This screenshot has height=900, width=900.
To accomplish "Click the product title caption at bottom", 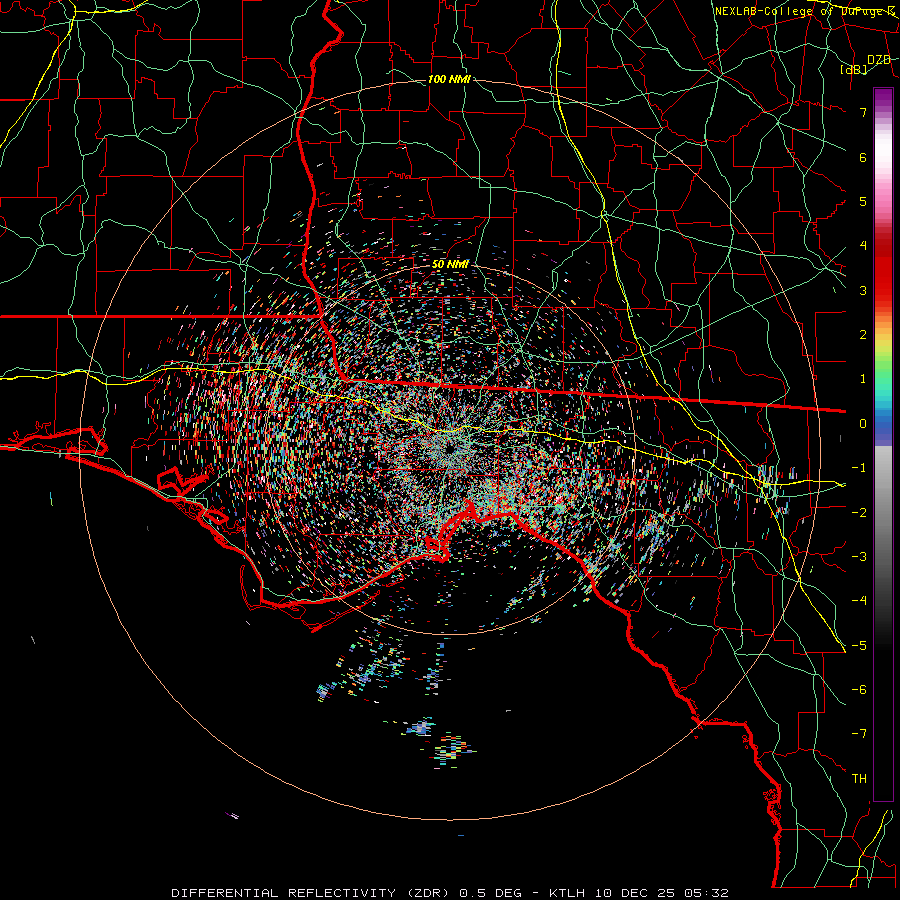I will coord(450,893).
